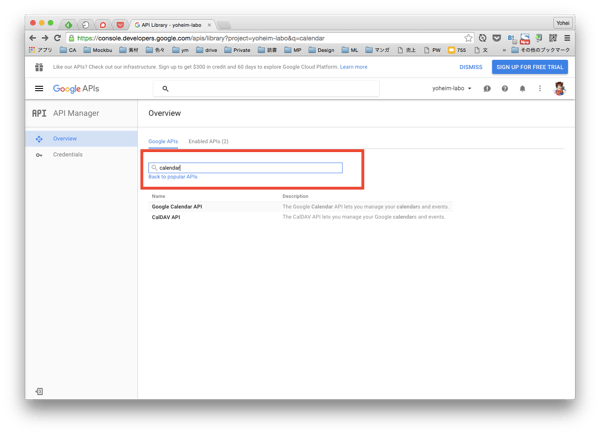Select the Google APIs tab

pos(163,141)
